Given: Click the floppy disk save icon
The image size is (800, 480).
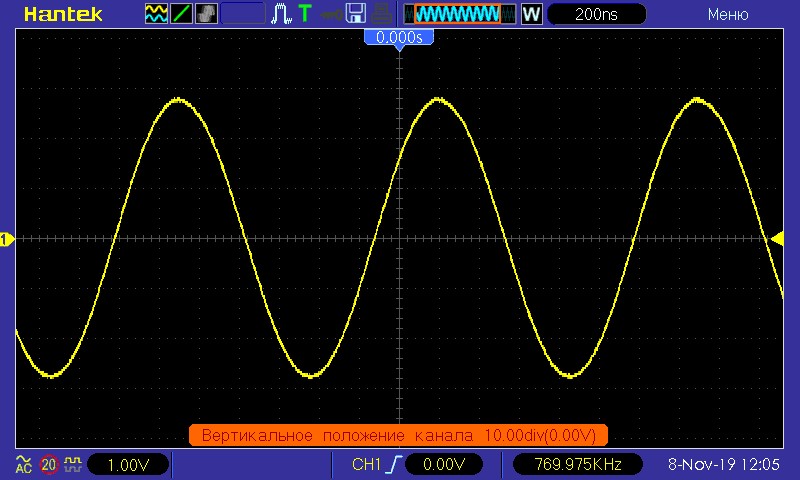Looking at the screenshot, I should (x=356, y=14).
